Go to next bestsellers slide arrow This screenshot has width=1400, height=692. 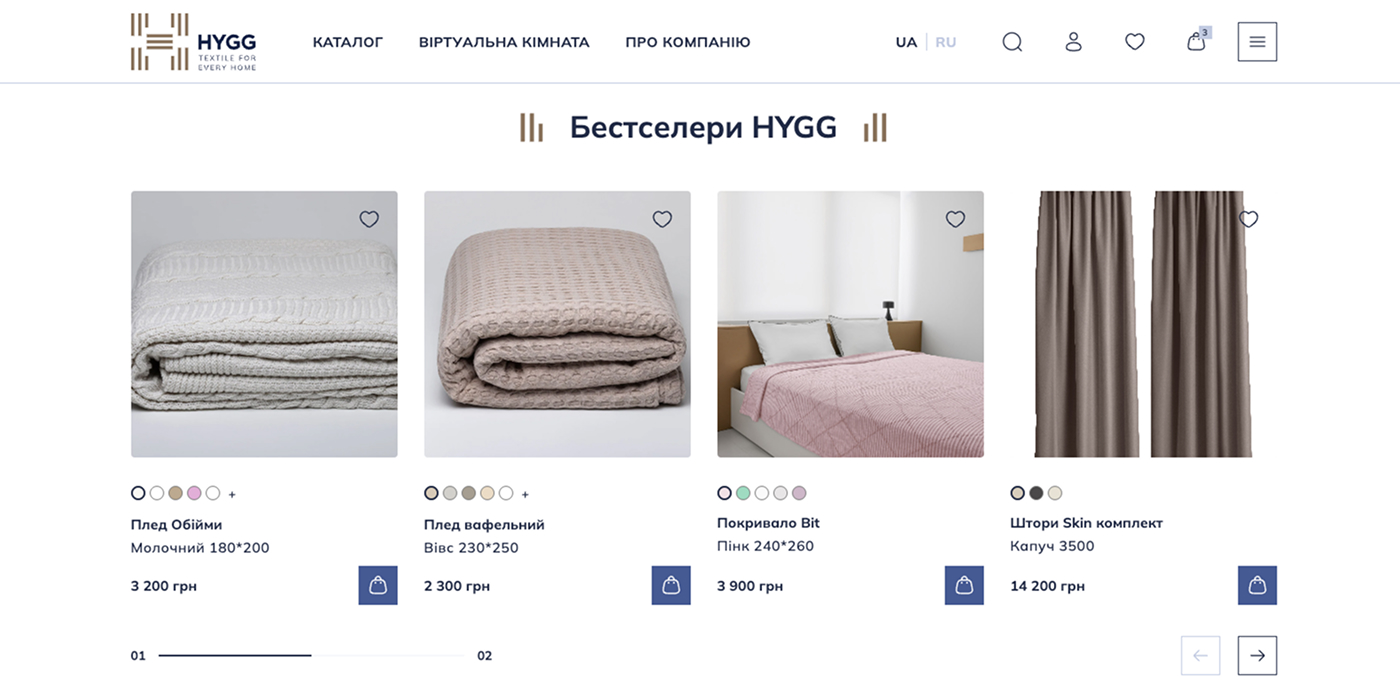(1257, 655)
